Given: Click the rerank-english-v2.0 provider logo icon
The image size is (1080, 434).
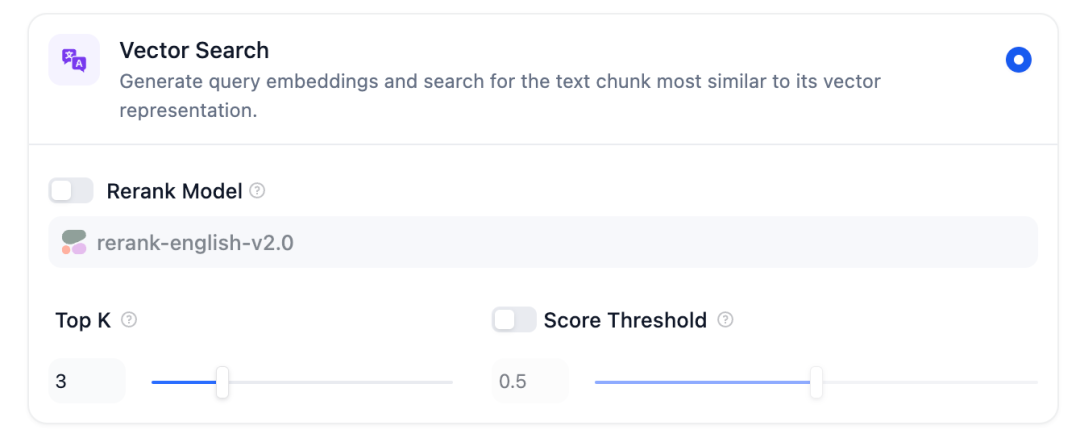Looking at the screenshot, I should [74, 242].
